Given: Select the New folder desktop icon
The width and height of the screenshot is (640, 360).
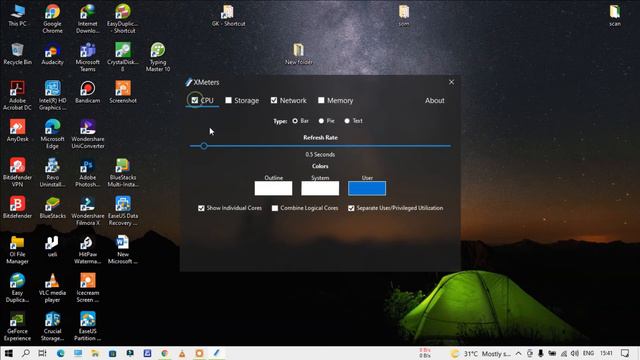Looking at the screenshot, I should (x=299, y=54).
